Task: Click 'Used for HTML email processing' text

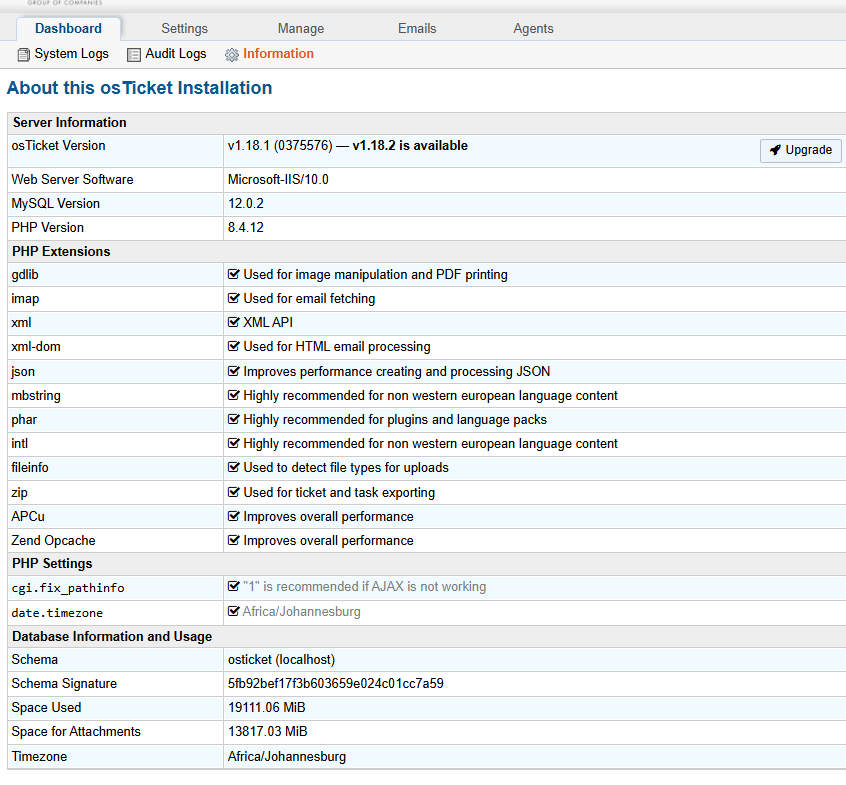Action: click(x=337, y=346)
